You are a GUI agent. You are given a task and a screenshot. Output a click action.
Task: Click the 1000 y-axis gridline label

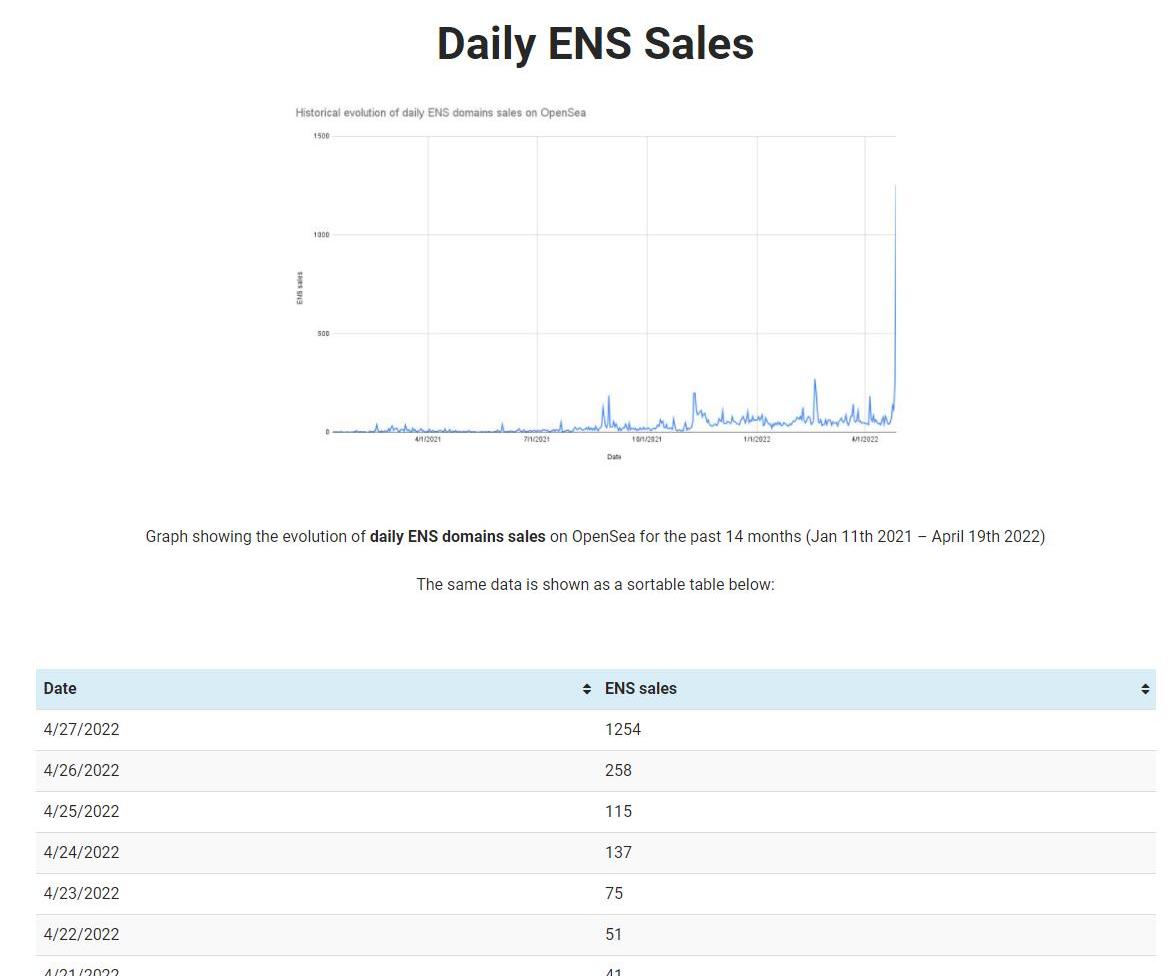[x=320, y=235]
